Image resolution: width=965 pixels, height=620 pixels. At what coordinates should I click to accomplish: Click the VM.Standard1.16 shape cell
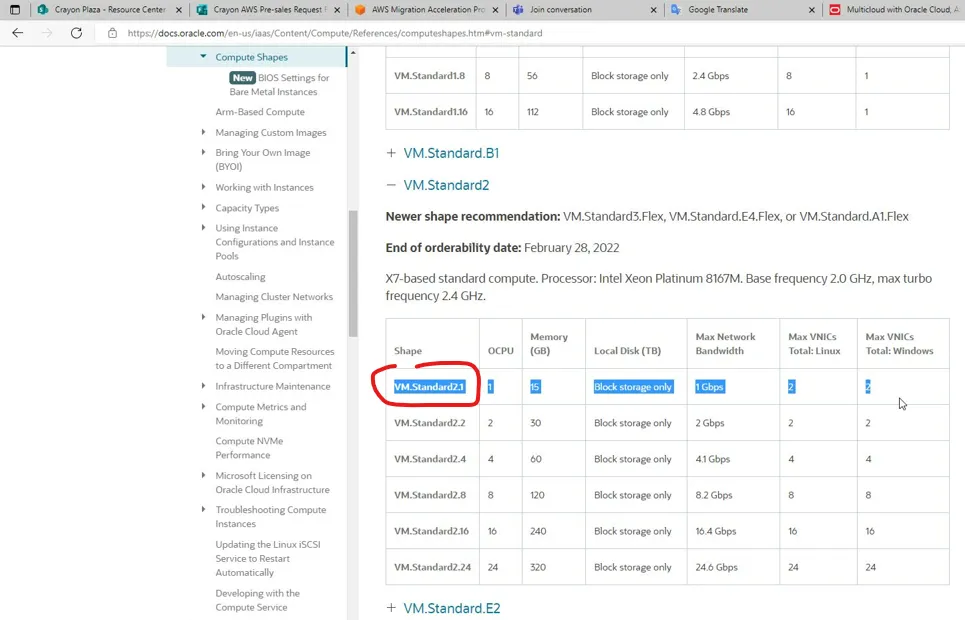(431, 112)
